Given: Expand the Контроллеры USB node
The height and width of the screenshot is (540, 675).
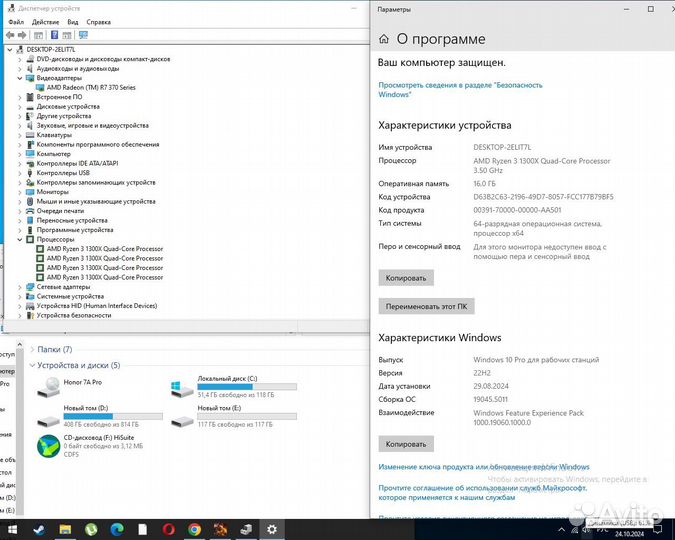Looking at the screenshot, I should (x=20, y=173).
